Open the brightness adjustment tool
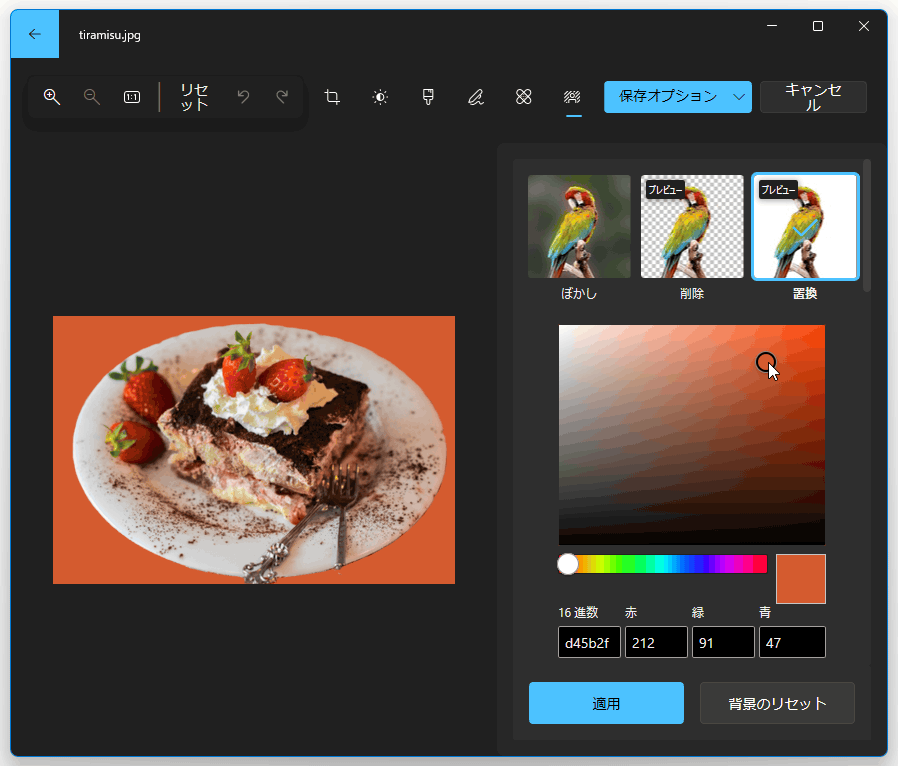898x766 pixels. point(380,97)
